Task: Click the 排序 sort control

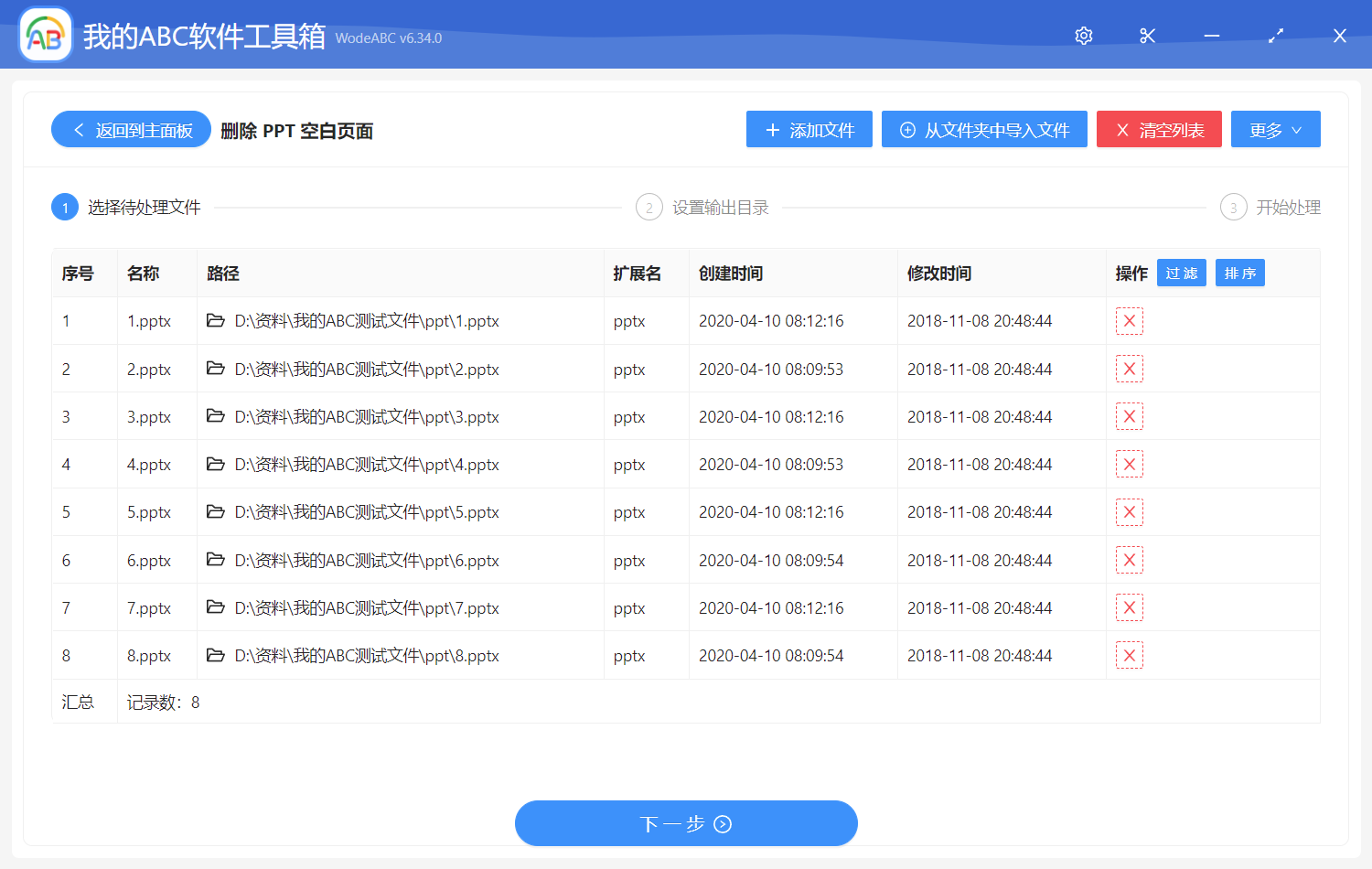Action: click(1239, 273)
